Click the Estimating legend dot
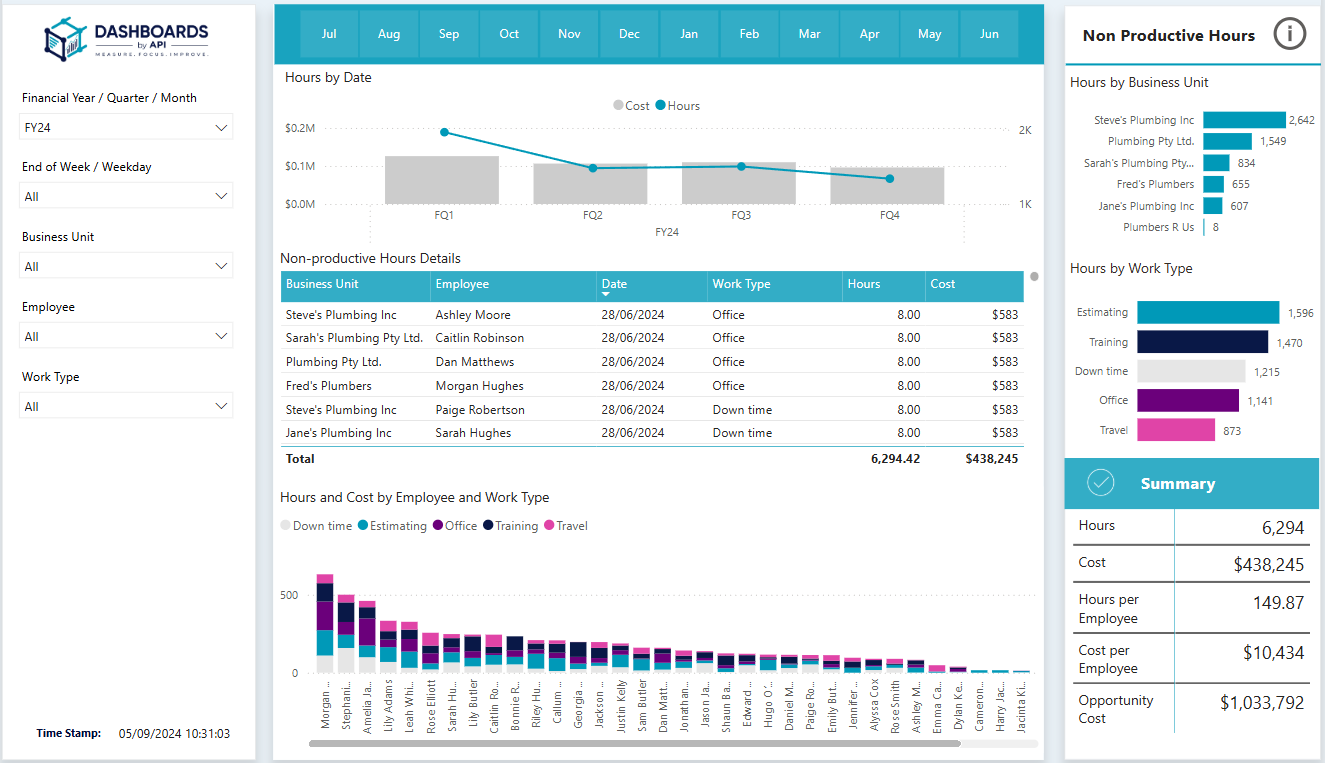This screenshot has height=763, width=1325. [x=363, y=526]
